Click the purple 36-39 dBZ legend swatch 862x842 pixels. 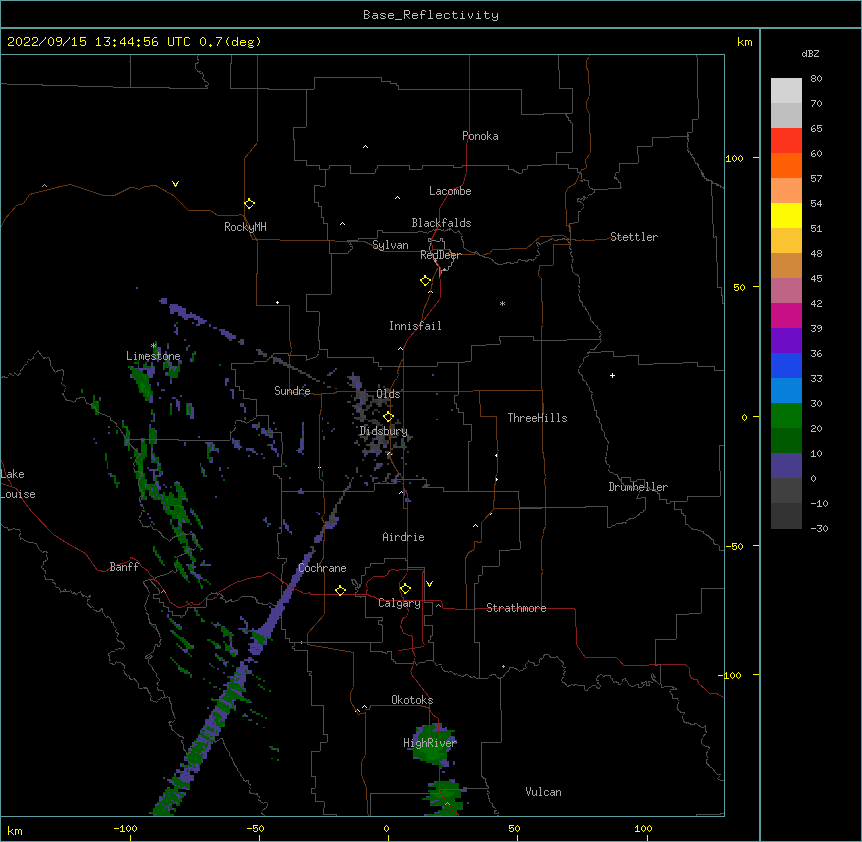[x=786, y=340]
